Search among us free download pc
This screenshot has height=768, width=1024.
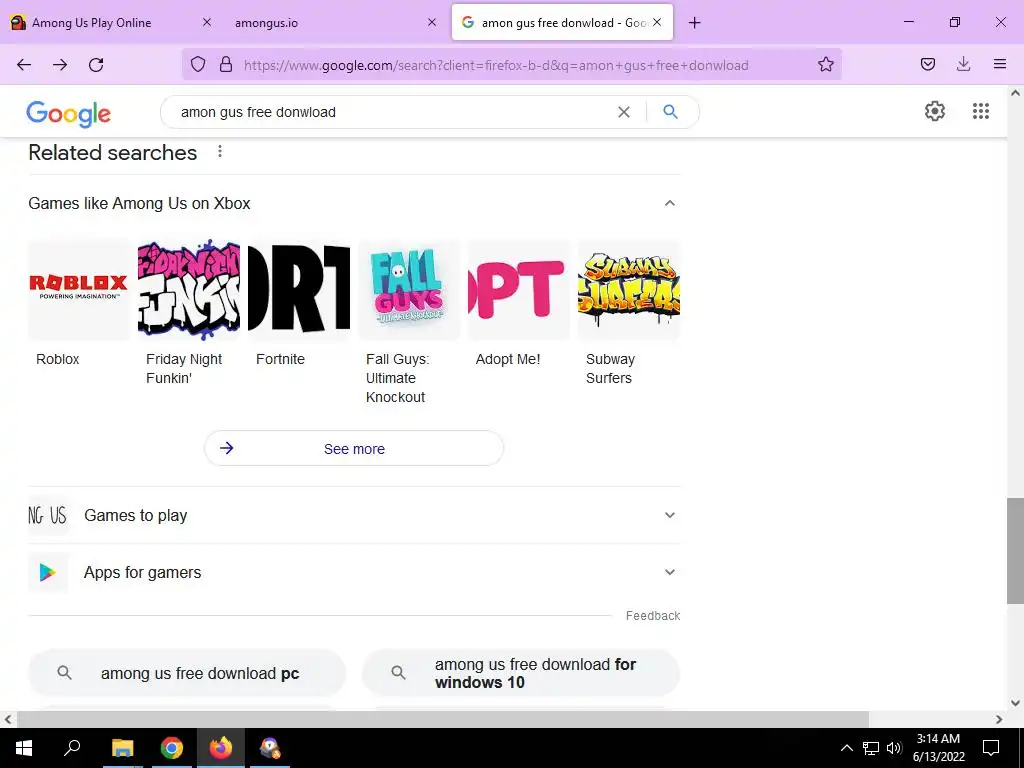[187, 673]
